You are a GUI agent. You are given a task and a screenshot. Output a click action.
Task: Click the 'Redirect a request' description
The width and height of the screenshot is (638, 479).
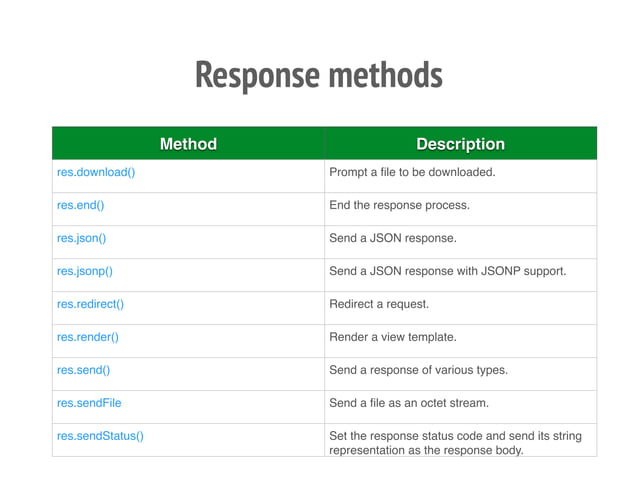[379, 304]
